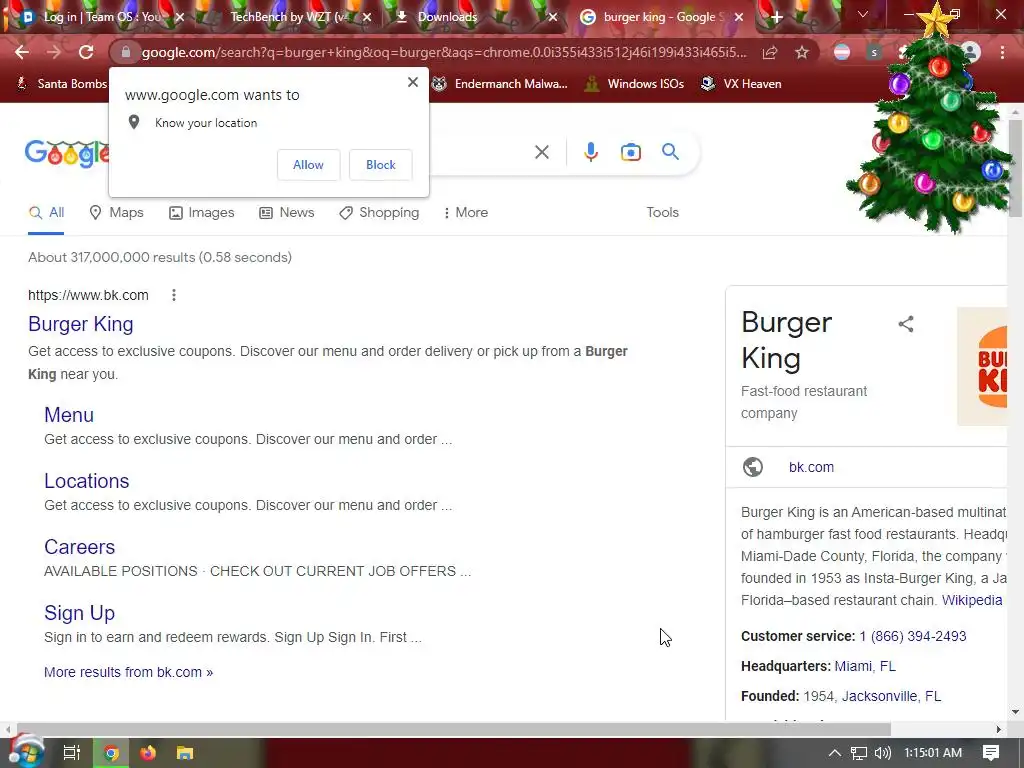Image resolution: width=1024 pixels, height=768 pixels.
Task: Reload the current page
Action: 86,52
